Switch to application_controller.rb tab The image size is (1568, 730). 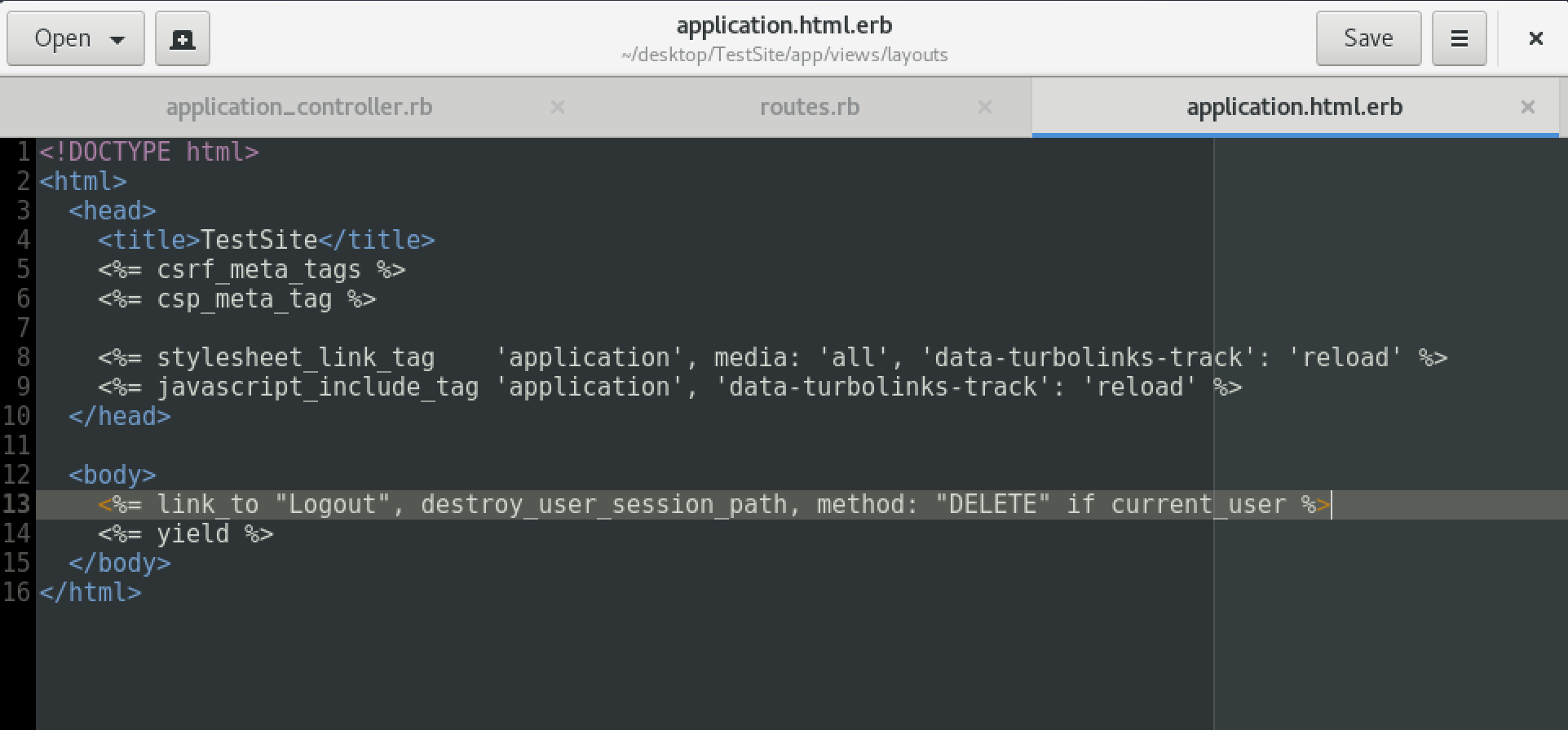click(299, 107)
